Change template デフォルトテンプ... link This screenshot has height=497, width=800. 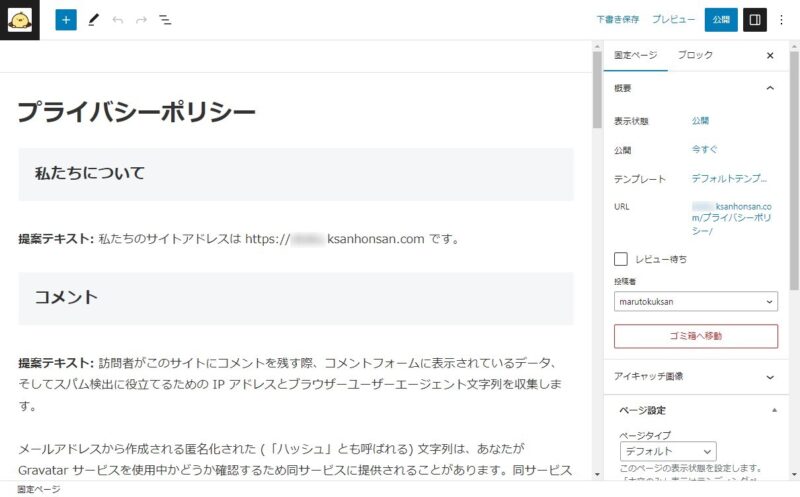click(729, 178)
